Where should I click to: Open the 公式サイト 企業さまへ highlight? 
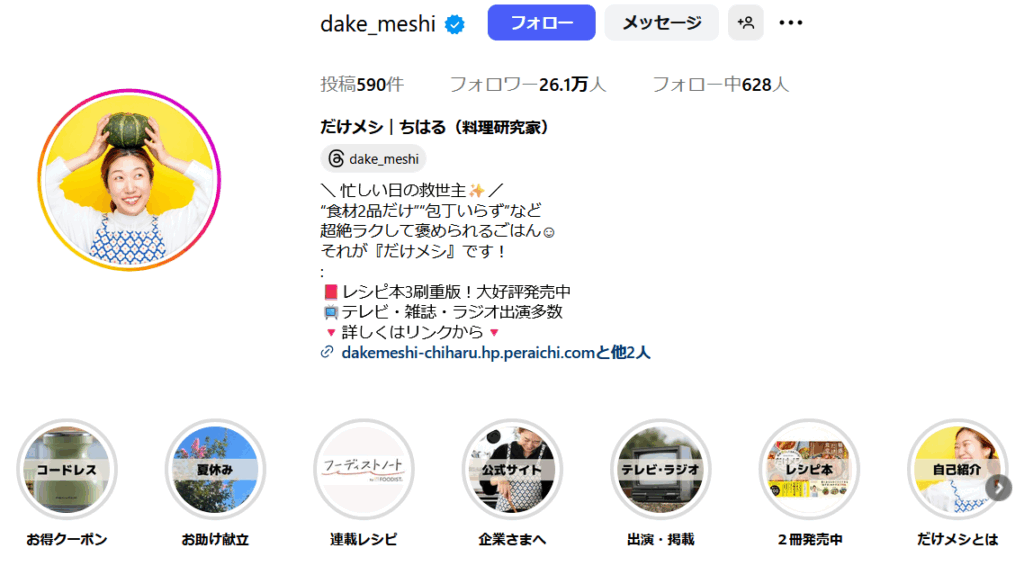click(512, 469)
